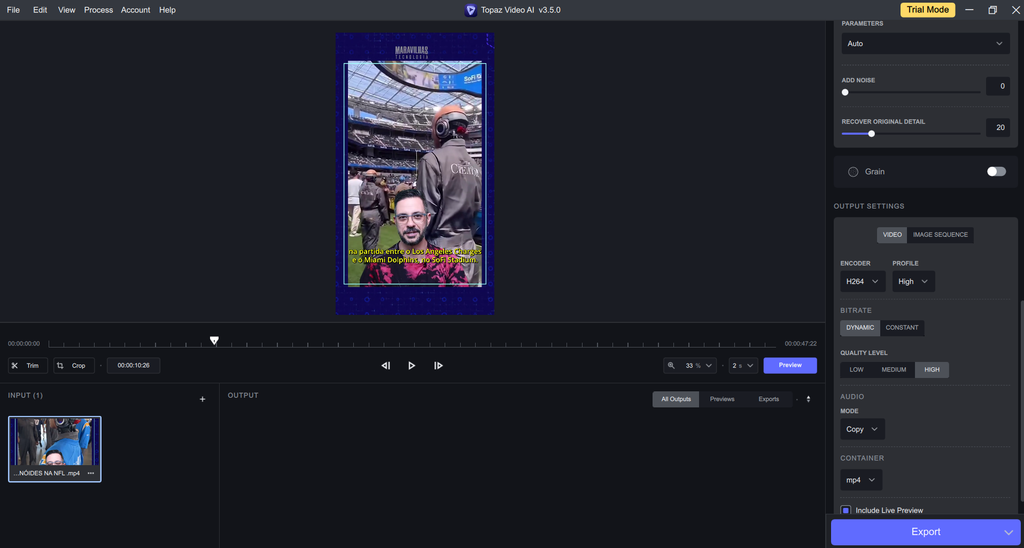Open the Process menu
This screenshot has height=548, width=1024.
click(99, 10)
